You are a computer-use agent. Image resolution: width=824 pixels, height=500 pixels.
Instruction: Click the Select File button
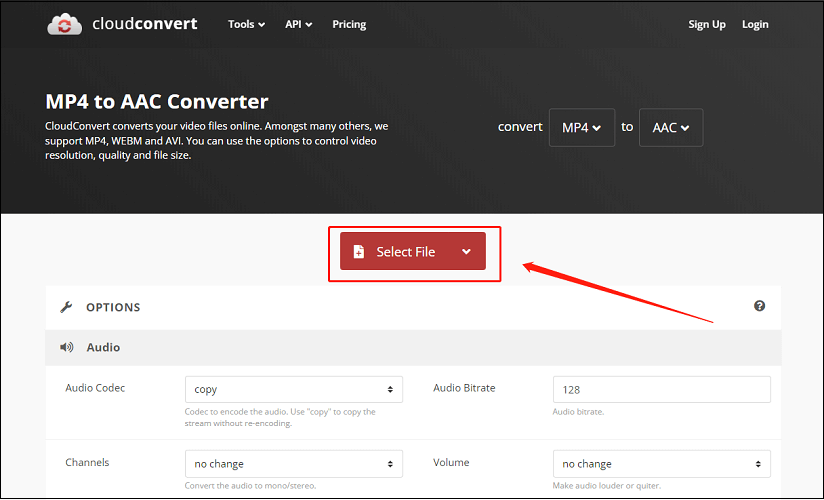click(x=413, y=251)
